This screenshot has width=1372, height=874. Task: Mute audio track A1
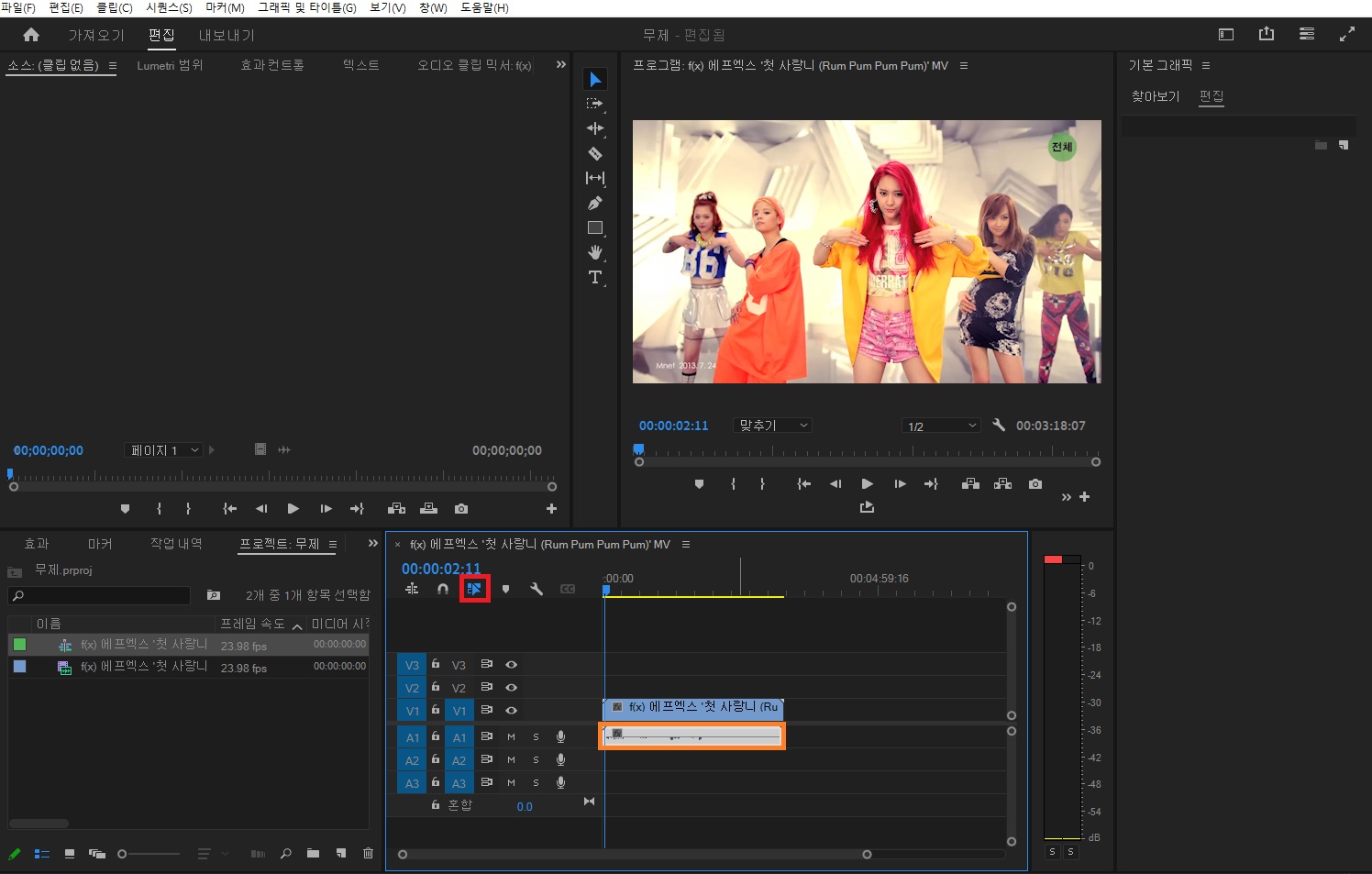(x=511, y=737)
